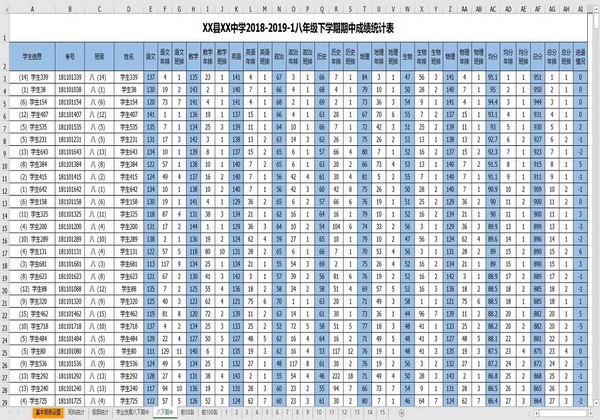Click name cell 学生535 in column D
Screen dimensions: 600x420
pos(129,127)
